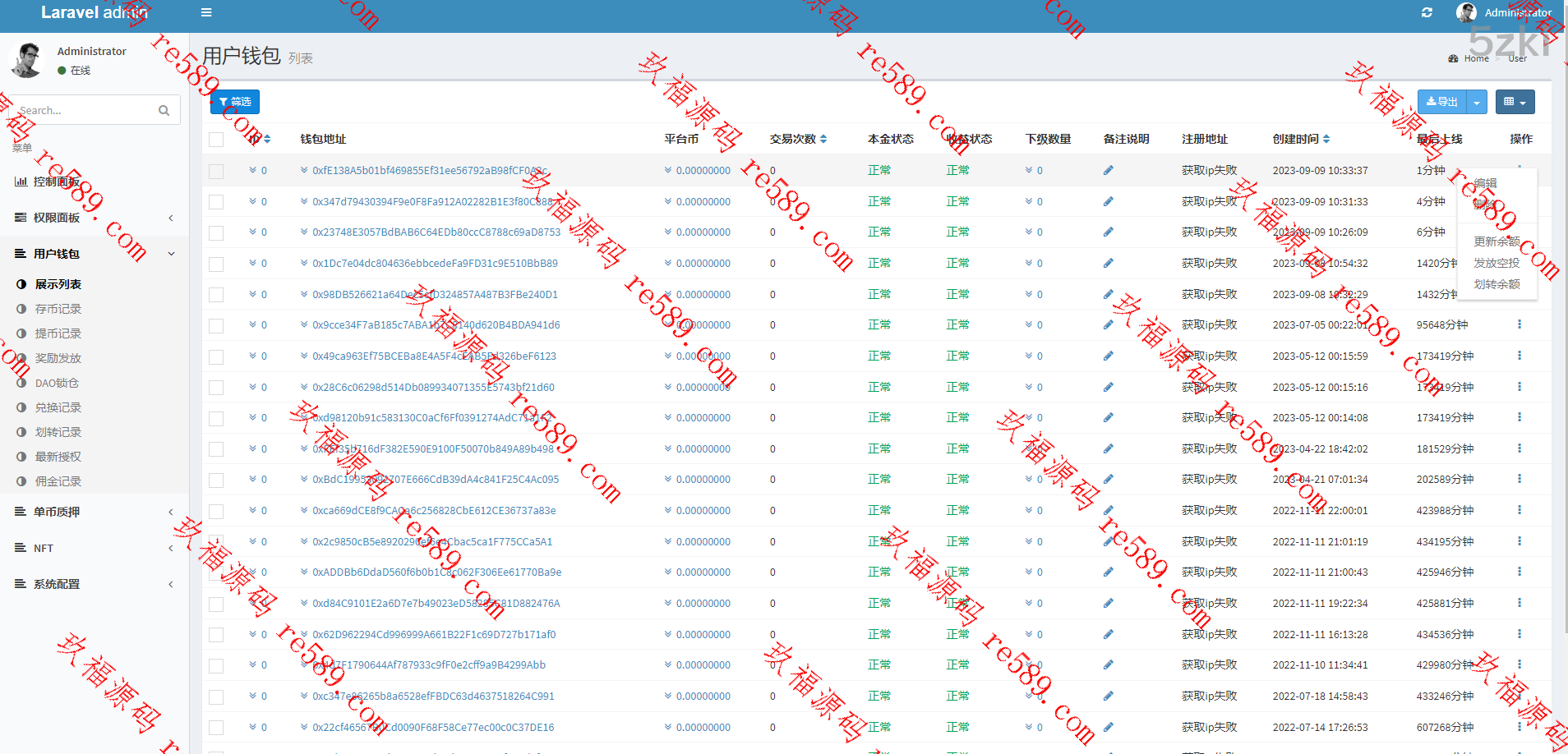1568x754 pixels.
Task: Click the column display grid icon button
Action: point(1514,102)
